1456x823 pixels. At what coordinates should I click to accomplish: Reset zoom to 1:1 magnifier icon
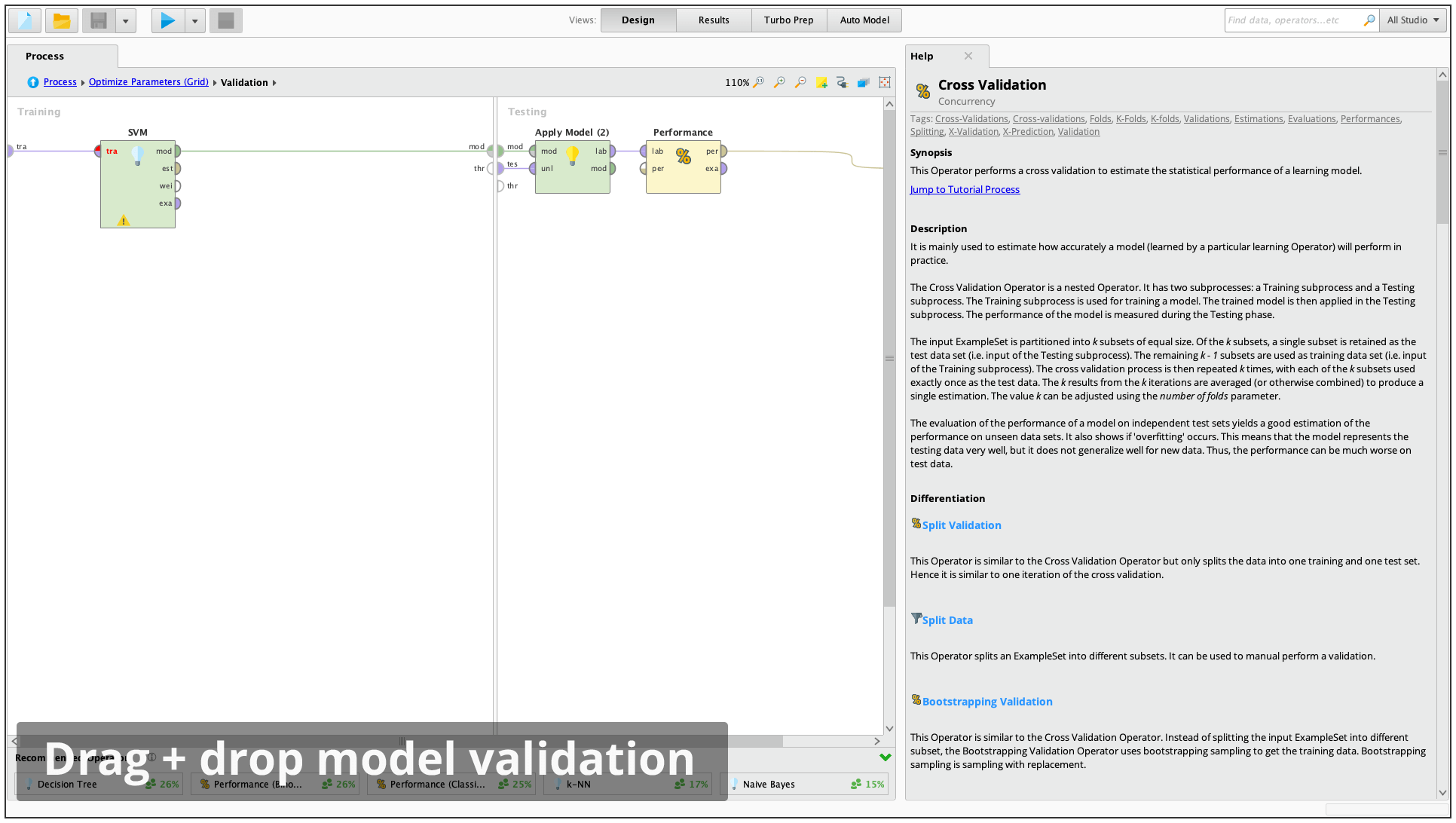759,82
